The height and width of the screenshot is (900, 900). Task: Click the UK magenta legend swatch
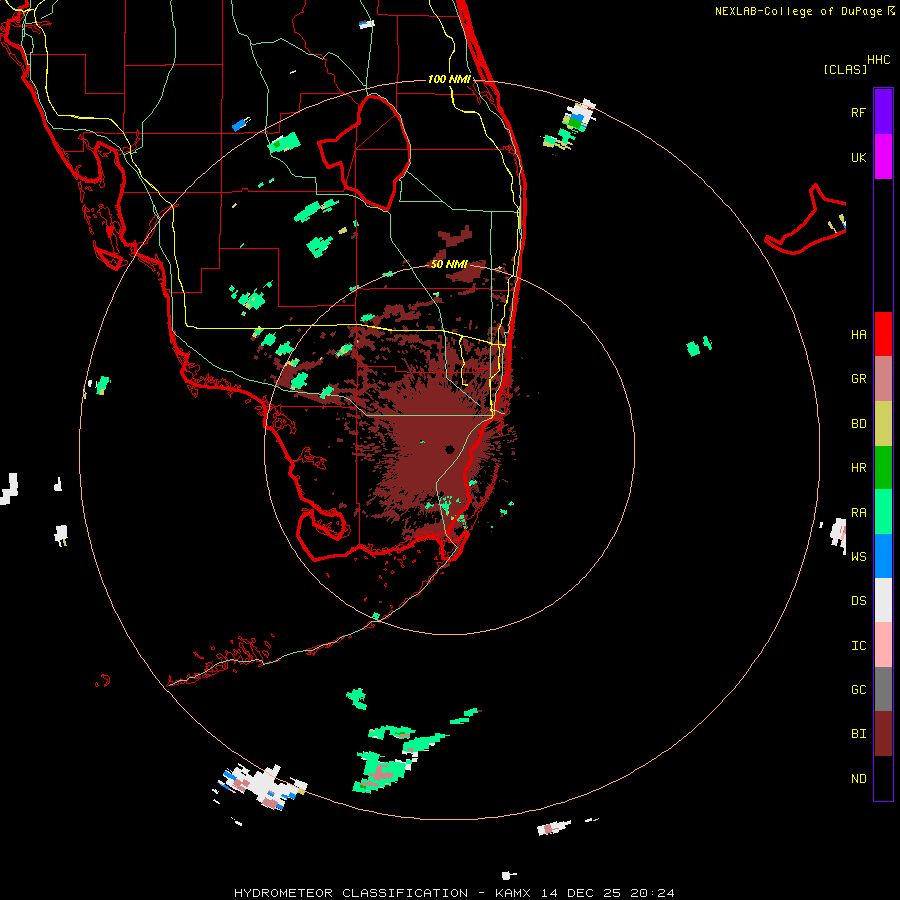(883, 156)
